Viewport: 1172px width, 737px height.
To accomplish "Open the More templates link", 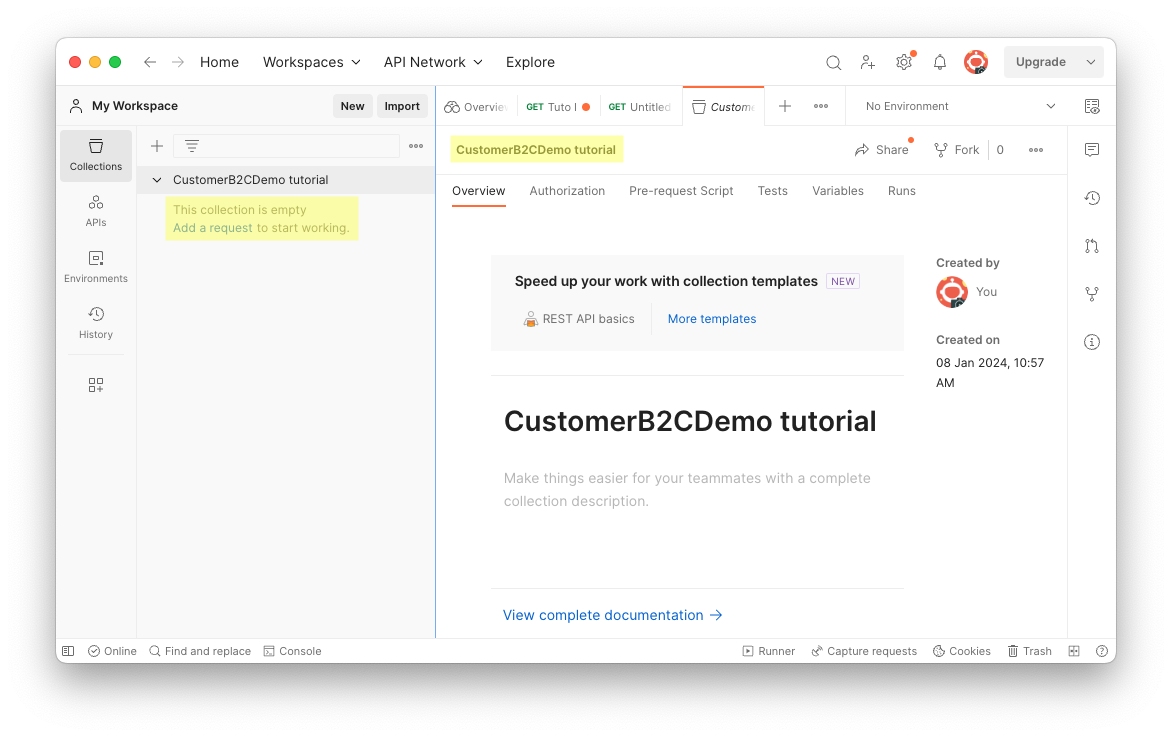I will [x=712, y=319].
